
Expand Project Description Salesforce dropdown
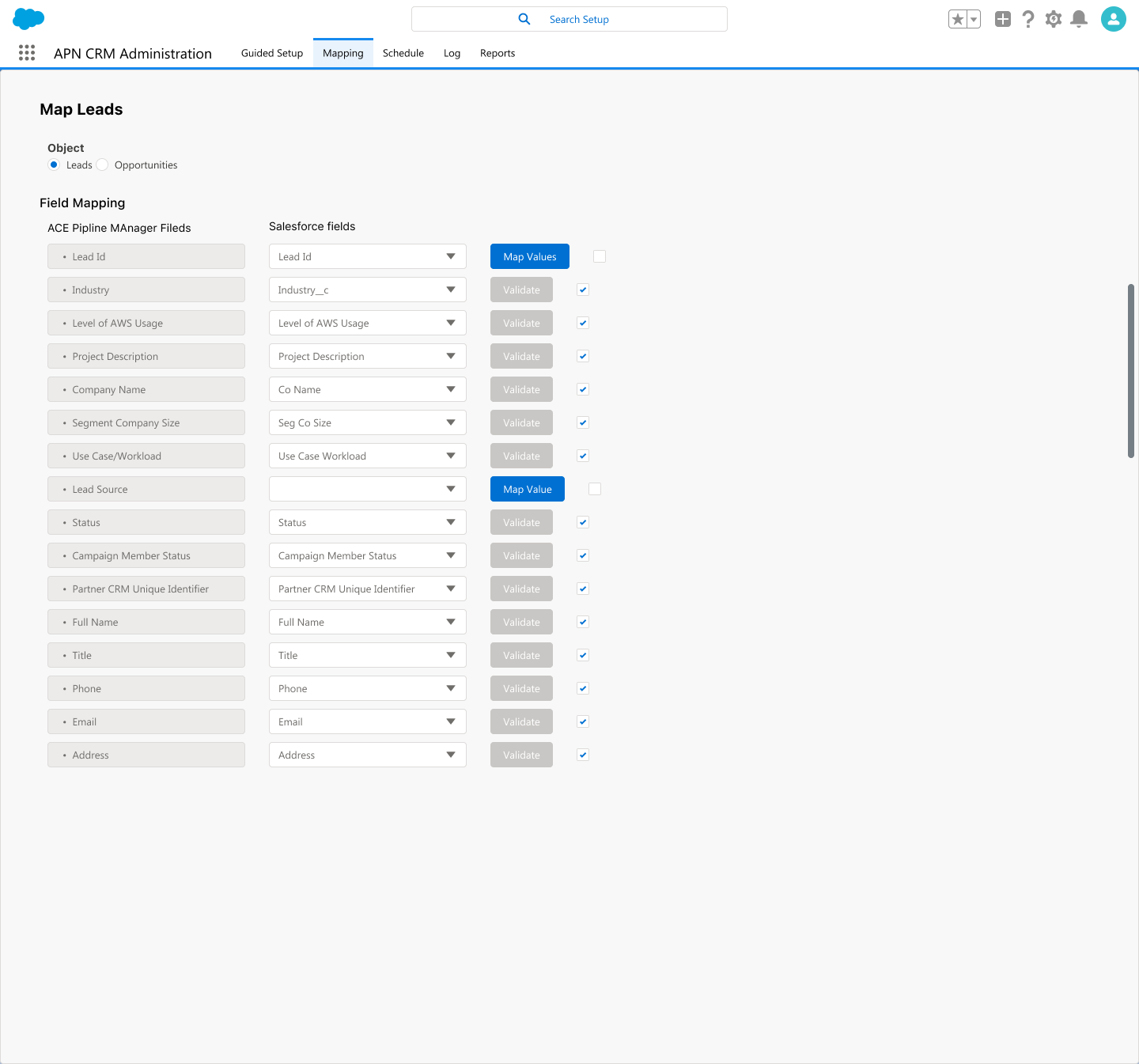point(368,356)
